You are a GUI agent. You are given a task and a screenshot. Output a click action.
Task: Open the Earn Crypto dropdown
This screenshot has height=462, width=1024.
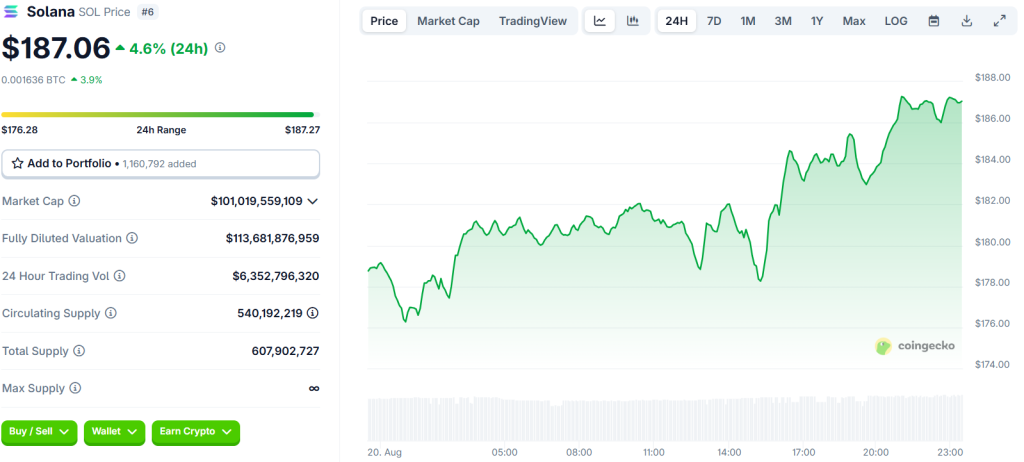click(196, 432)
